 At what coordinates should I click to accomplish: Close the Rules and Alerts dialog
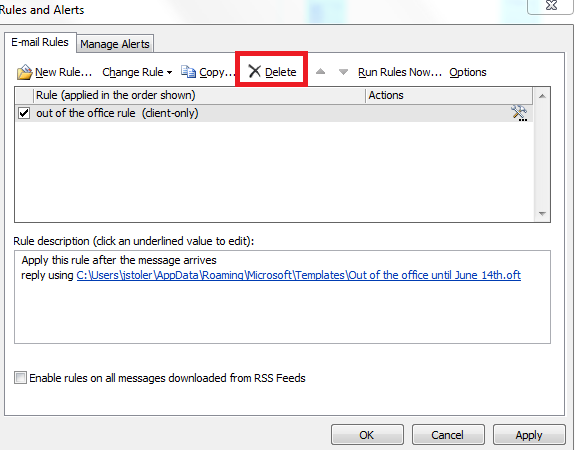point(551,5)
